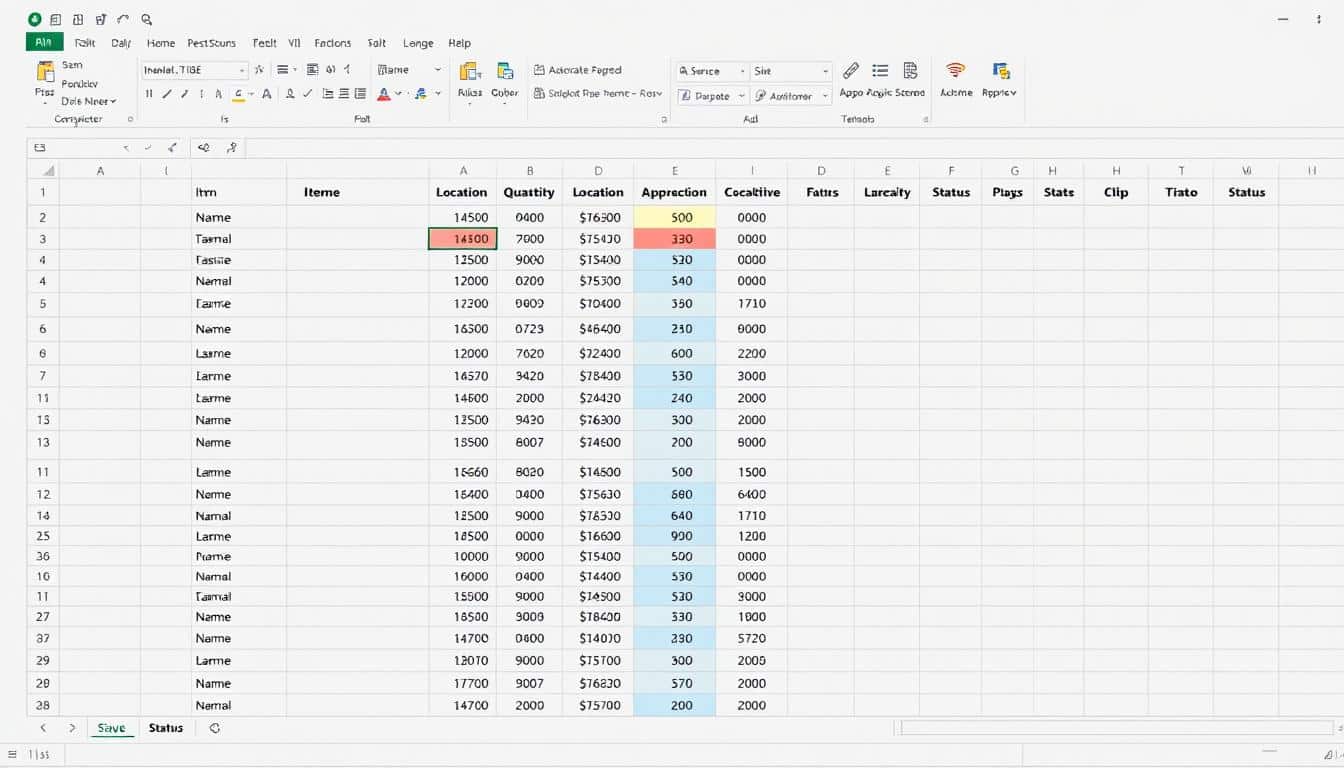Screen dimensions: 1344x768
Task: Open the Darpote dropdown
Action: 712,96
